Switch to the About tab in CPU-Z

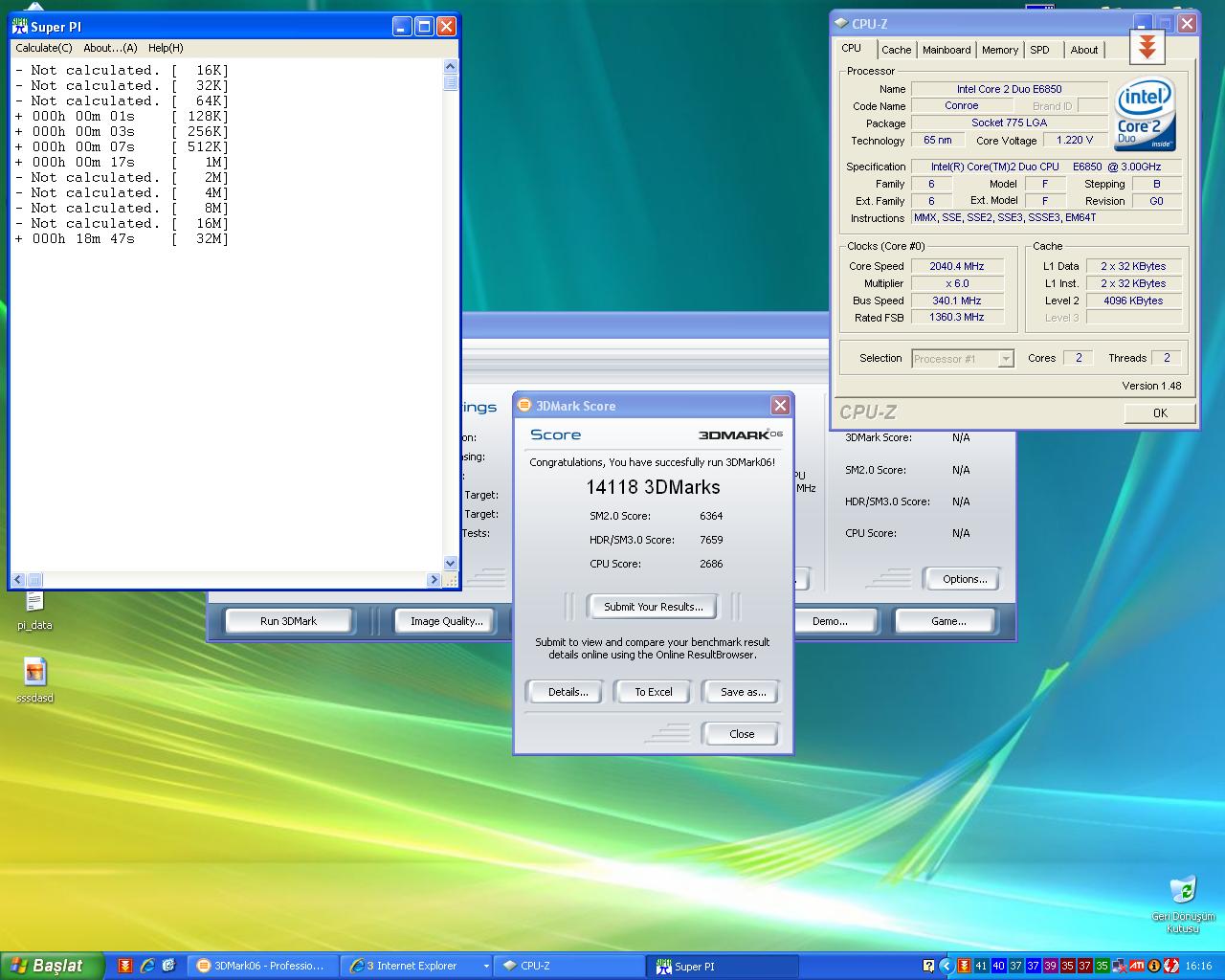coord(1084,50)
